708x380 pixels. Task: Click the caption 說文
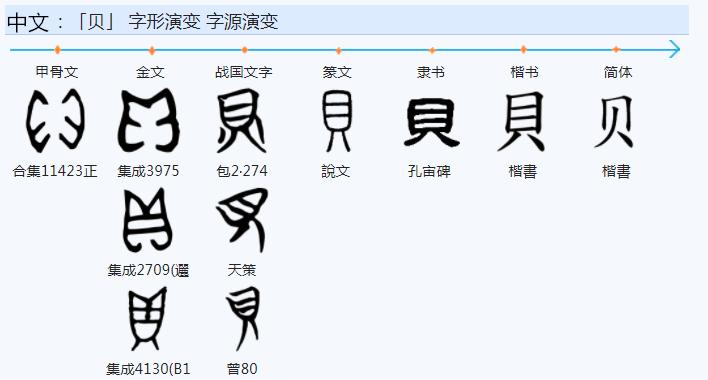click(335, 171)
